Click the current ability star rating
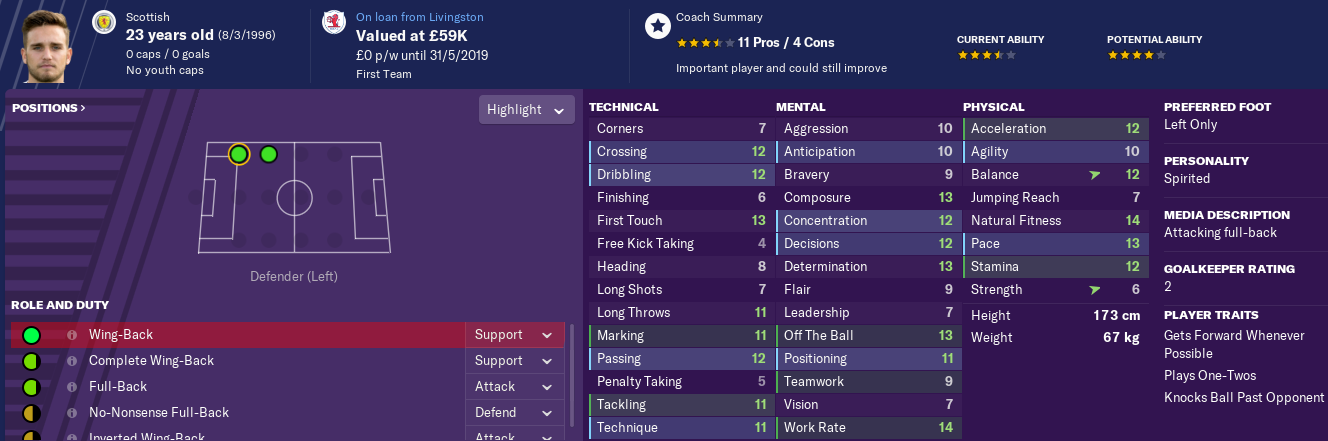 pos(987,56)
